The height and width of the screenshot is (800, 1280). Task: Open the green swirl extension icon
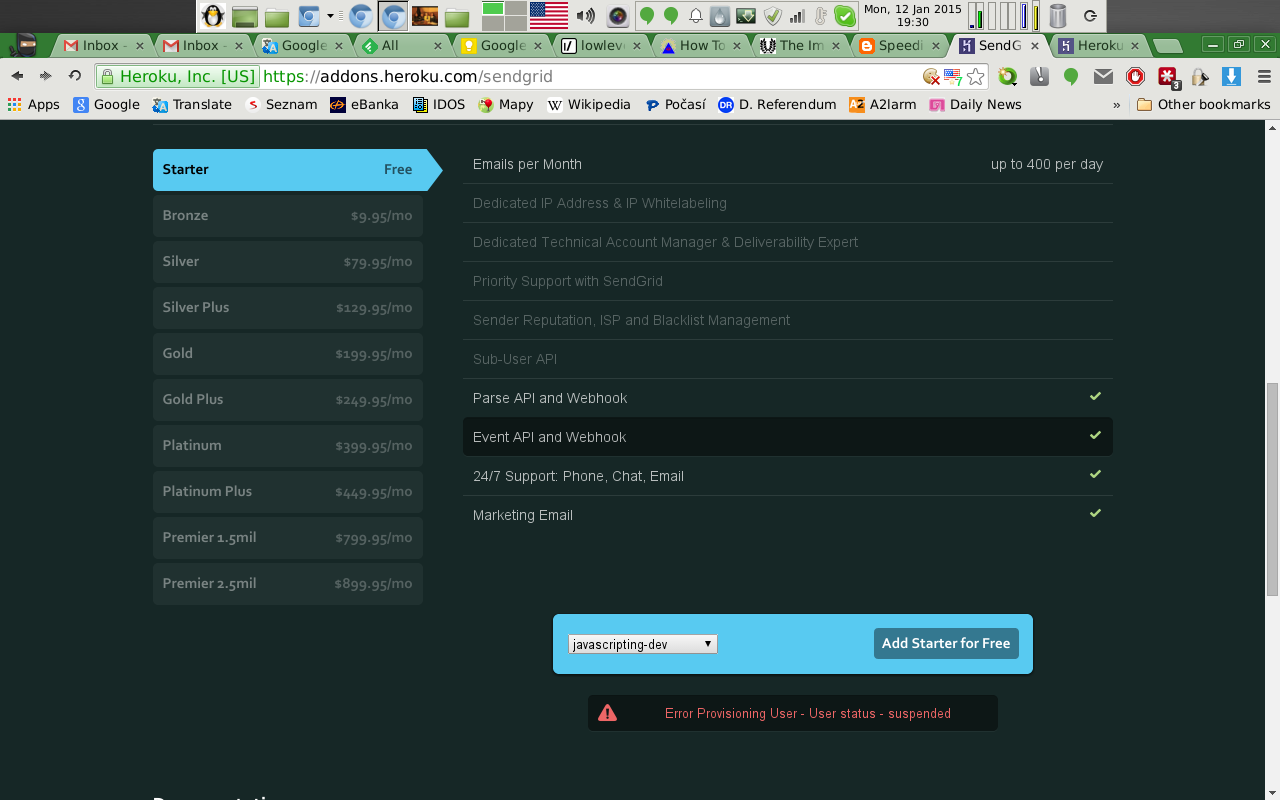(x=1008, y=76)
